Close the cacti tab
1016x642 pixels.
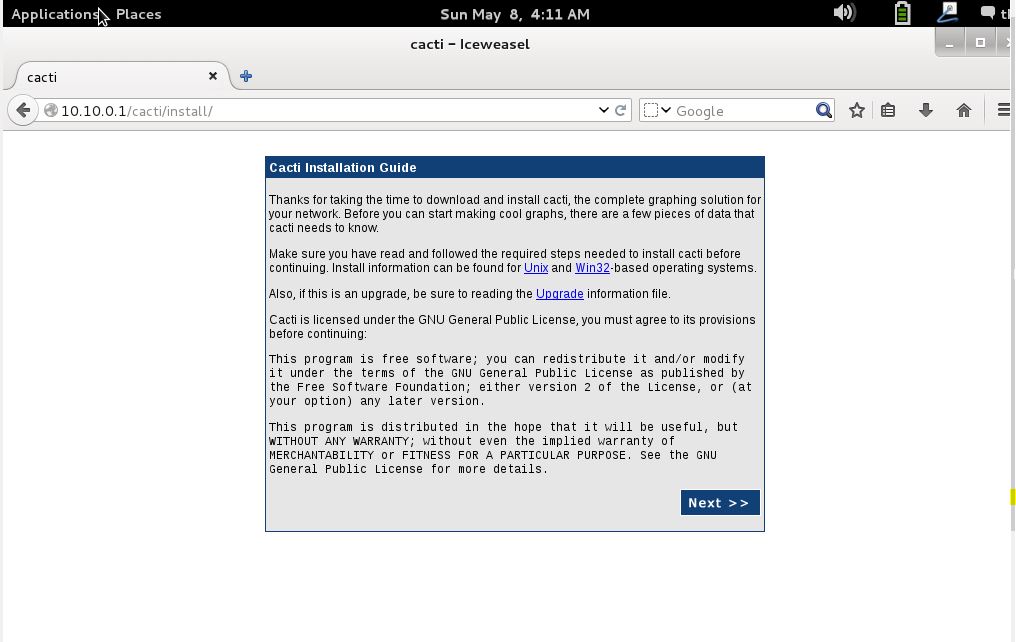click(x=213, y=76)
